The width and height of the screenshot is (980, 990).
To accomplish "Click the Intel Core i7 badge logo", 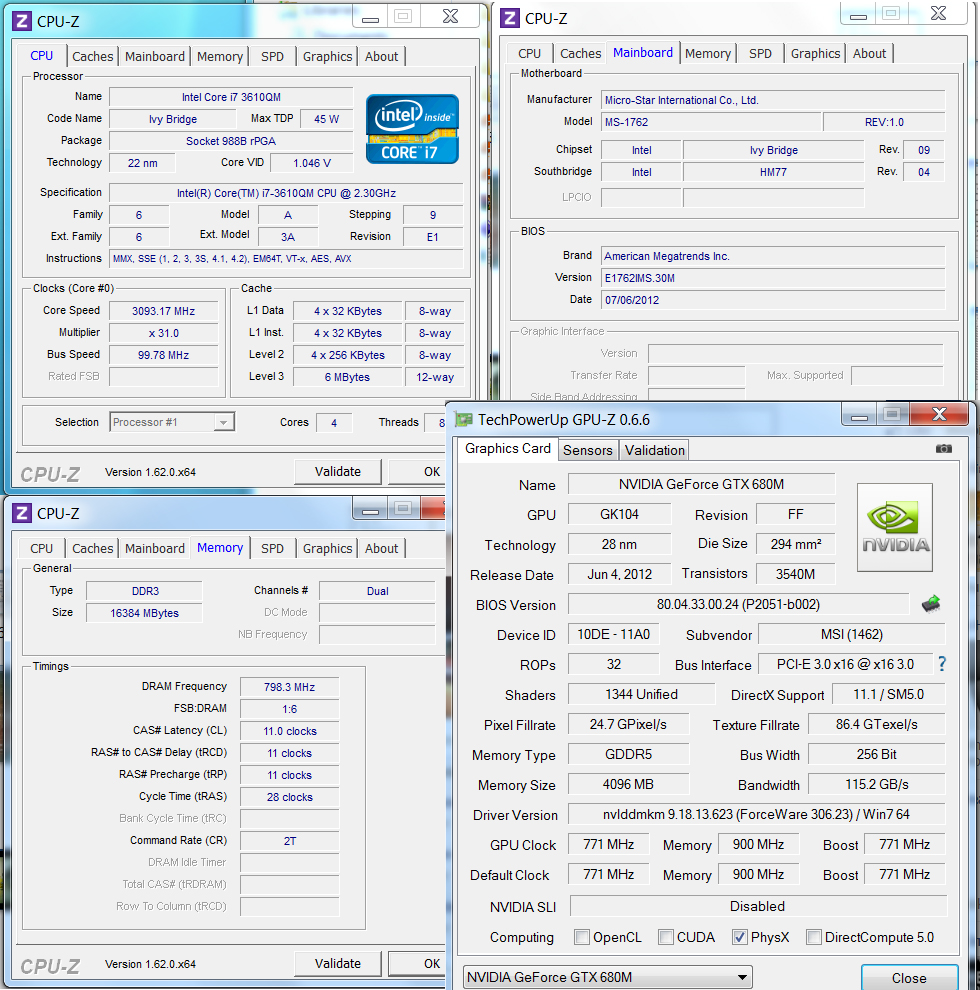I will point(412,129).
